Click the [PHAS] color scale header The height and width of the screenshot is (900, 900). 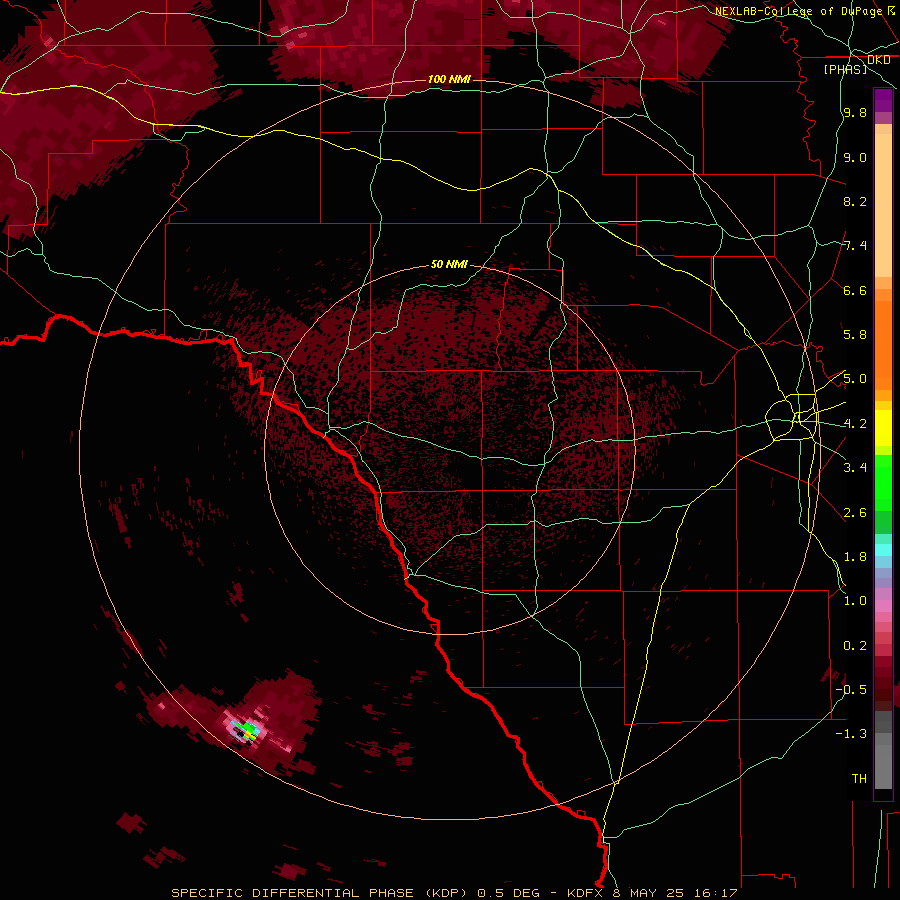tap(845, 69)
